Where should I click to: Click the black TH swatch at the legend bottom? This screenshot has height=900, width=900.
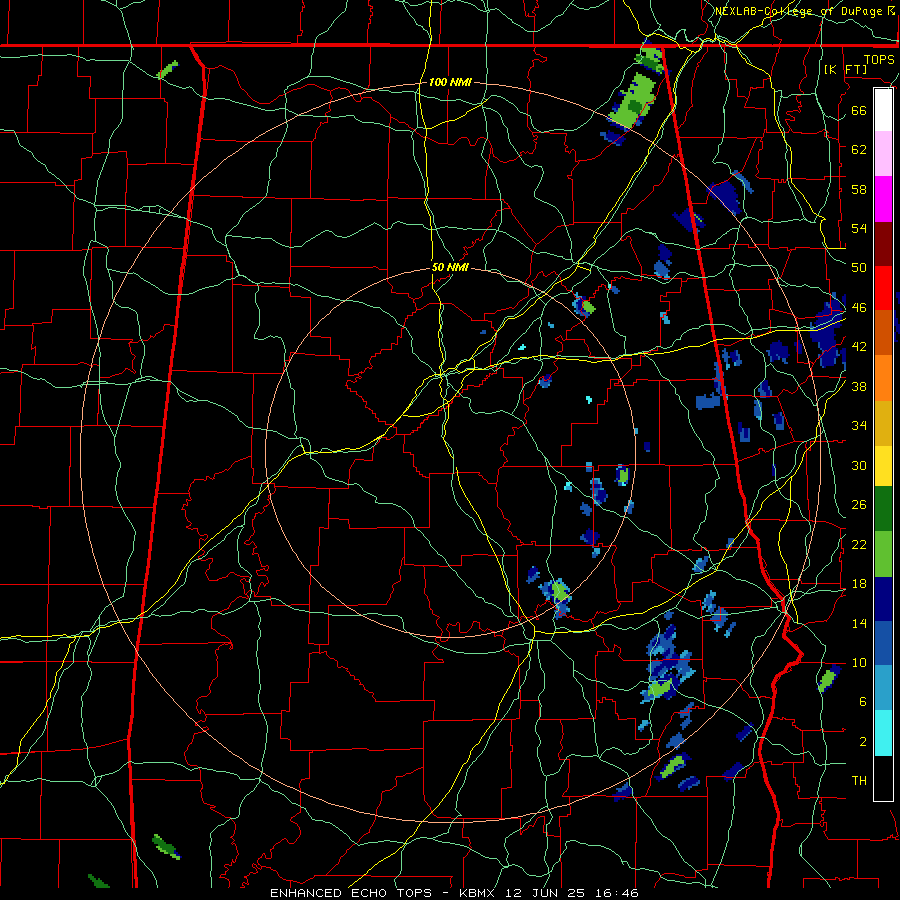click(883, 778)
